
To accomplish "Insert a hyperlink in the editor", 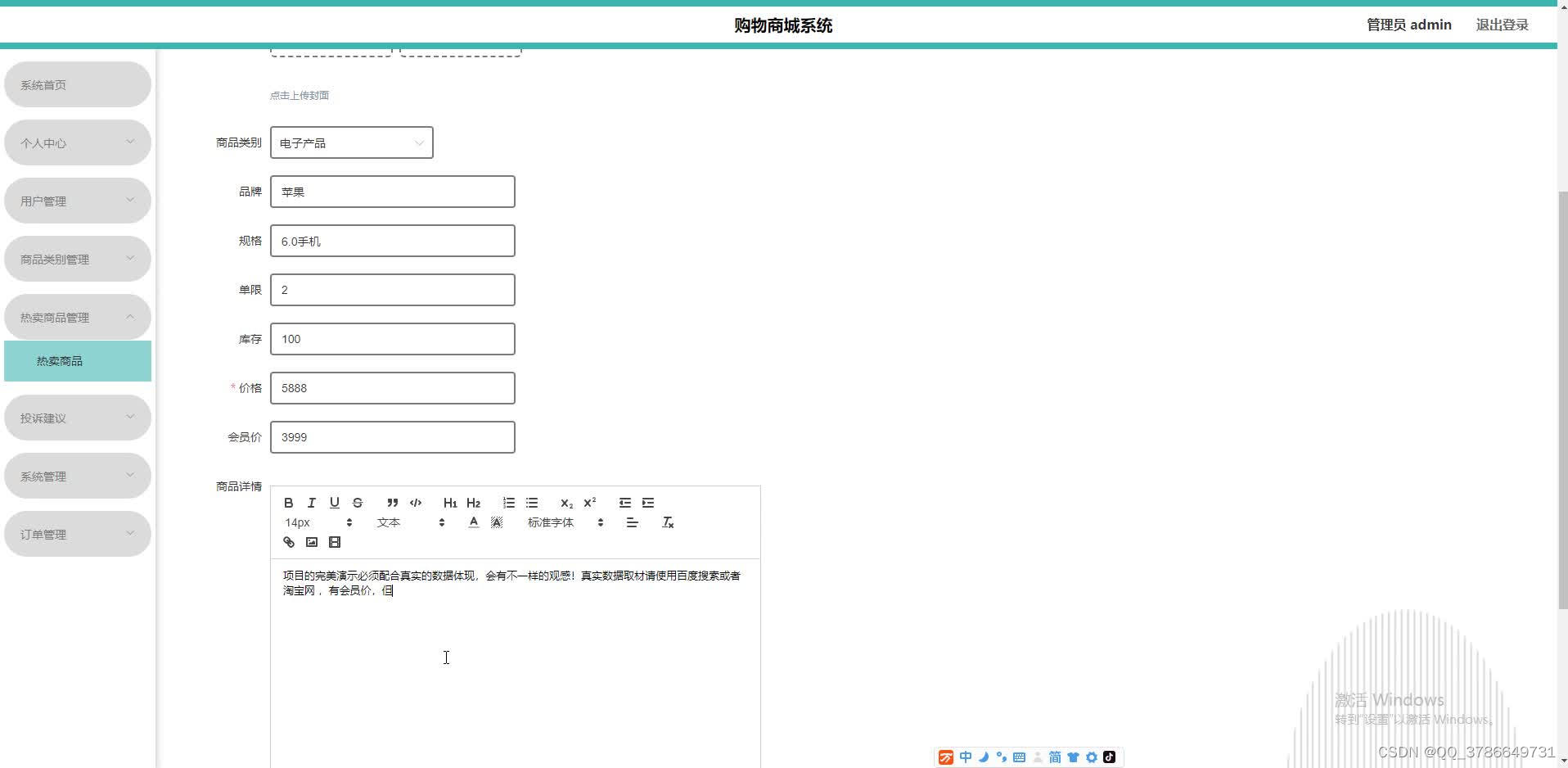I will click(x=288, y=542).
